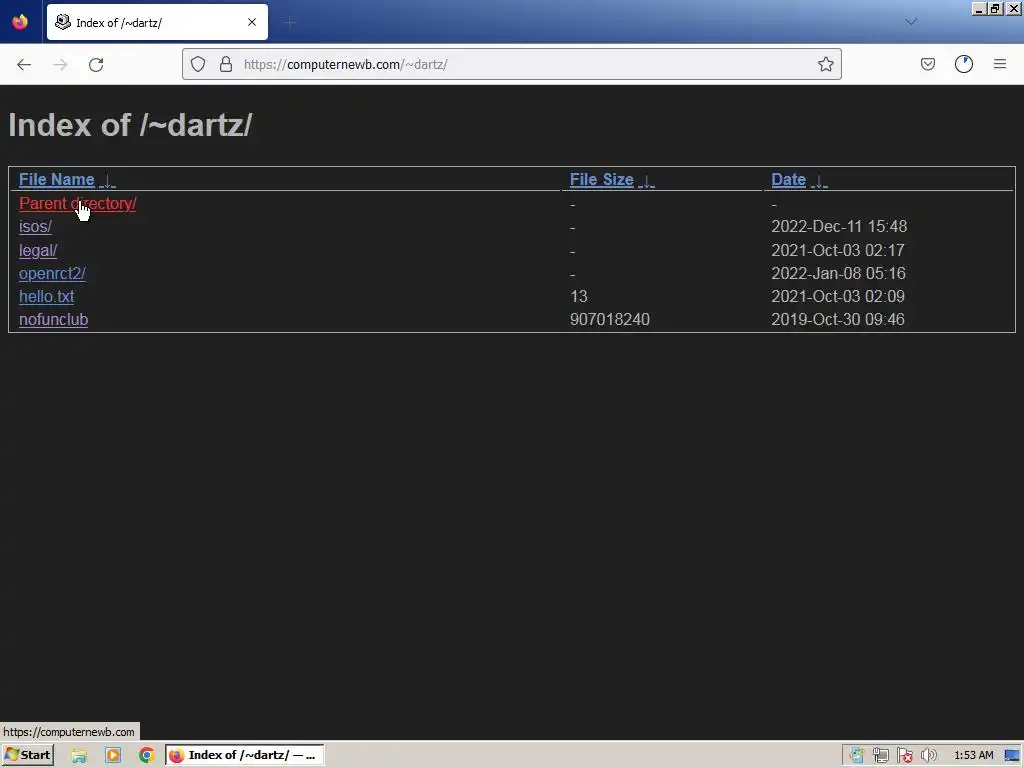Image resolution: width=1024 pixels, height=768 pixels.
Task: Click the show desktop icon after the clock
Action: pyautogui.click(x=1013, y=756)
